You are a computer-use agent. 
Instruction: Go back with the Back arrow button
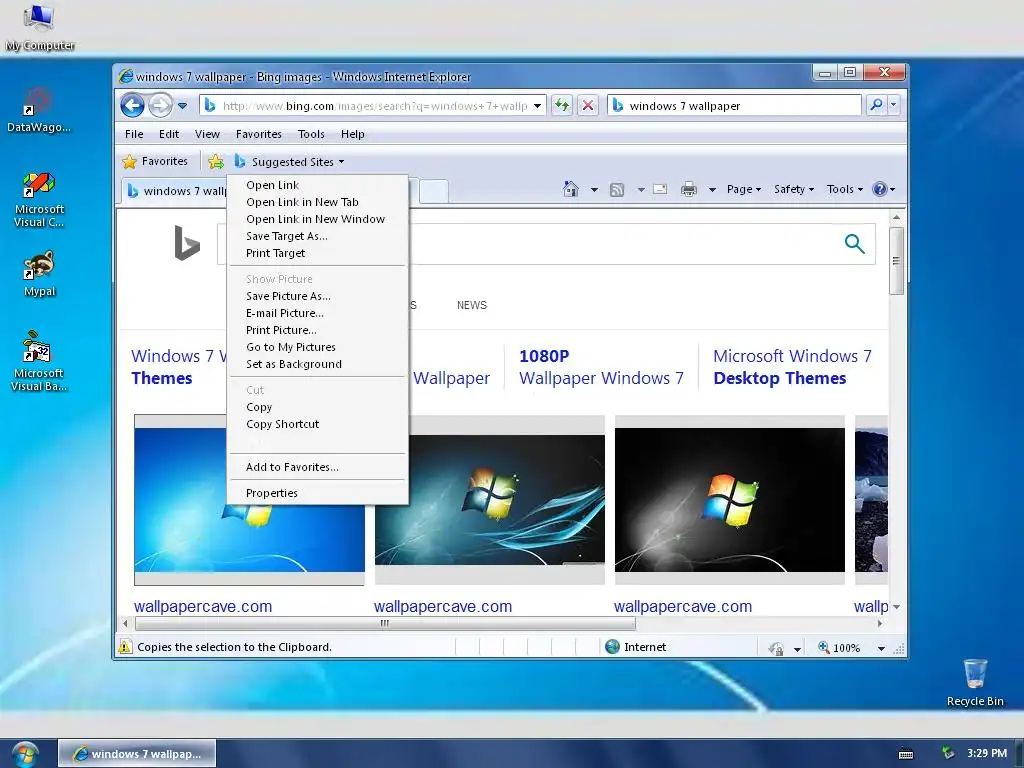pos(133,105)
